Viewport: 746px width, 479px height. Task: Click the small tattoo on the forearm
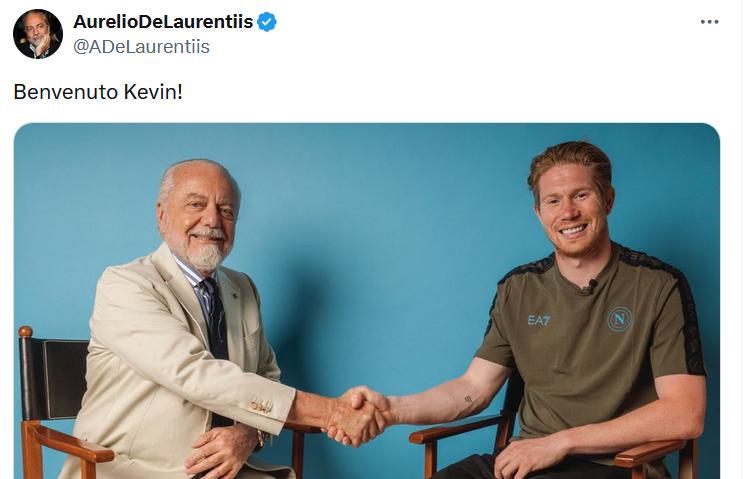pyautogui.click(x=468, y=400)
